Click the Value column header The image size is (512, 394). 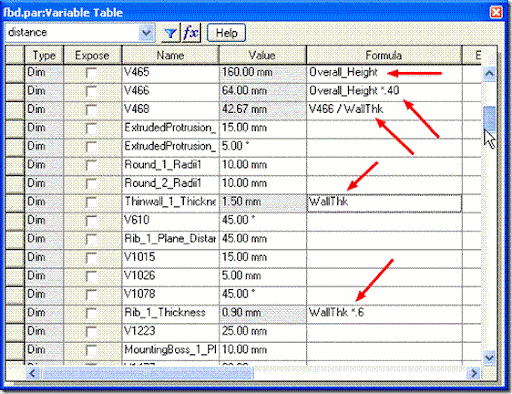coord(262,55)
